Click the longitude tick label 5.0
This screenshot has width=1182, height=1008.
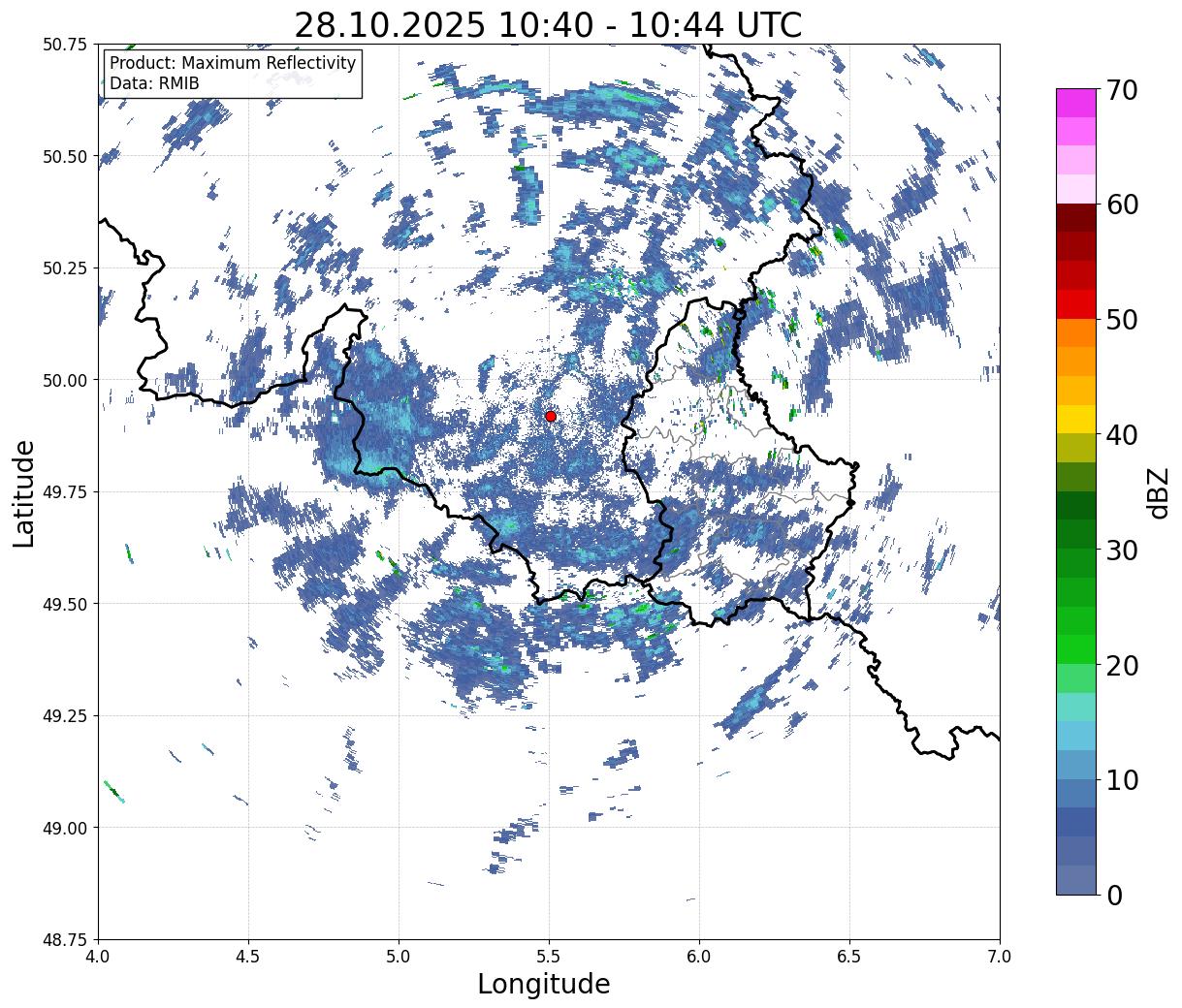pyautogui.click(x=399, y=957)
